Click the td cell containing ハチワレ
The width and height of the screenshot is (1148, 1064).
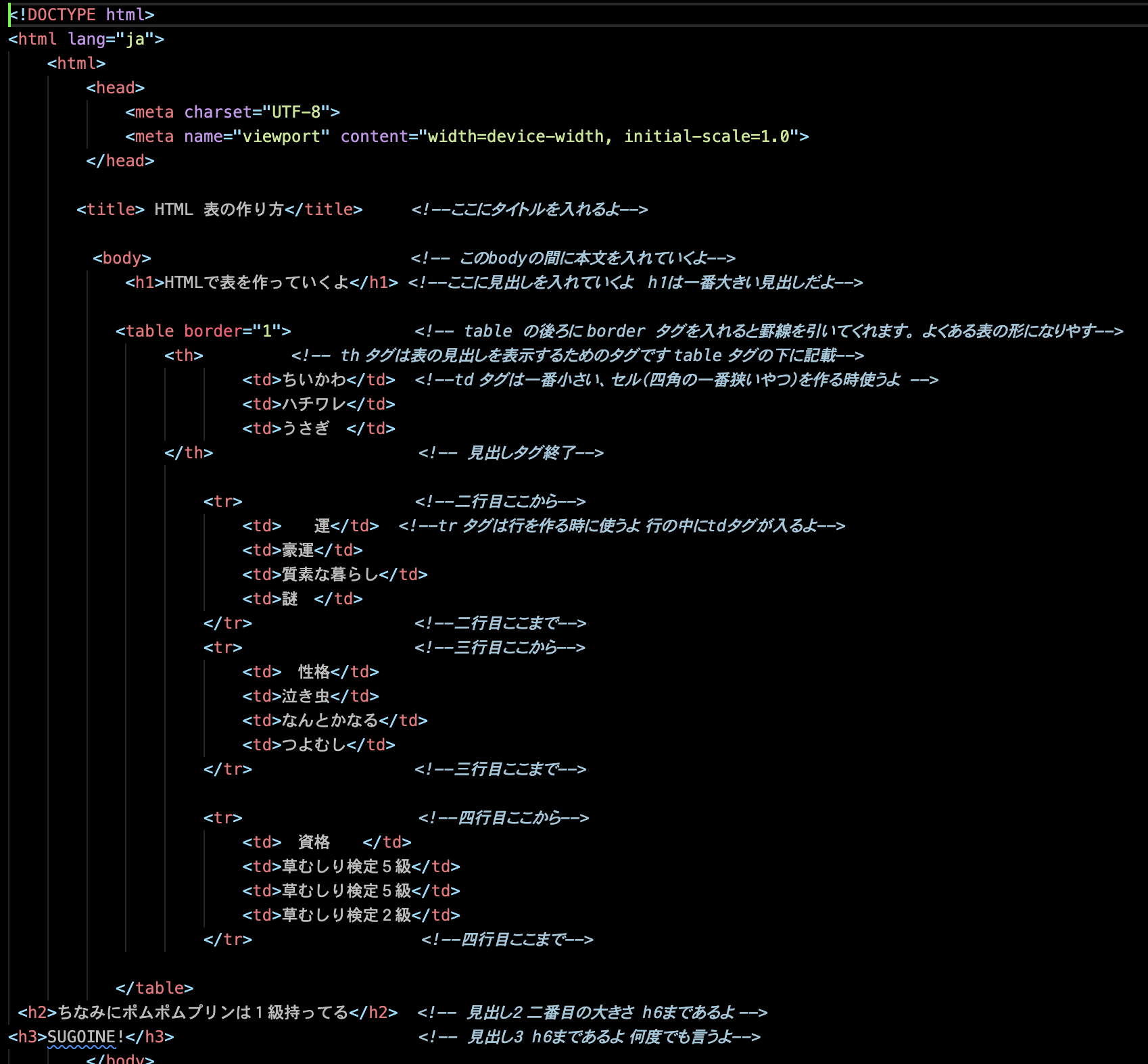pyautogui.click(x=314, y=404)
